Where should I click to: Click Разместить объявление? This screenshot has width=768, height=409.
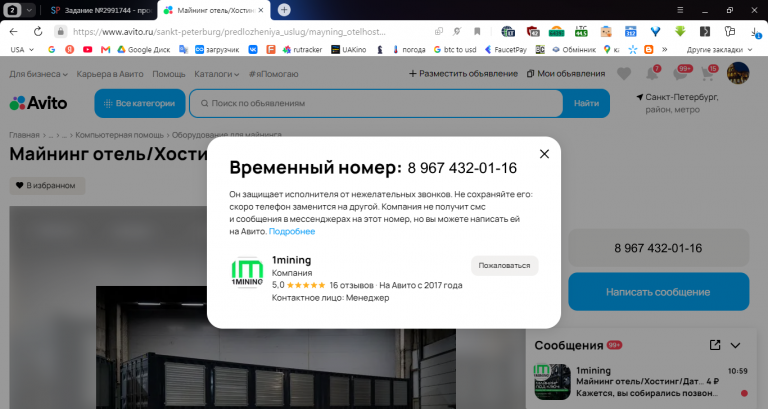coord(463,73)
